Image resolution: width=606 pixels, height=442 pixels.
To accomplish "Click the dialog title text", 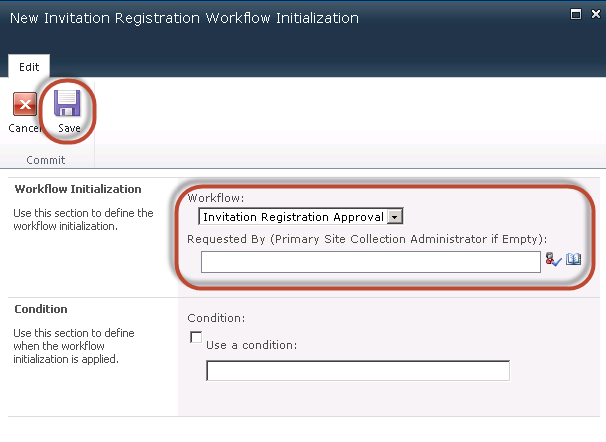I will tap(184, 18).
